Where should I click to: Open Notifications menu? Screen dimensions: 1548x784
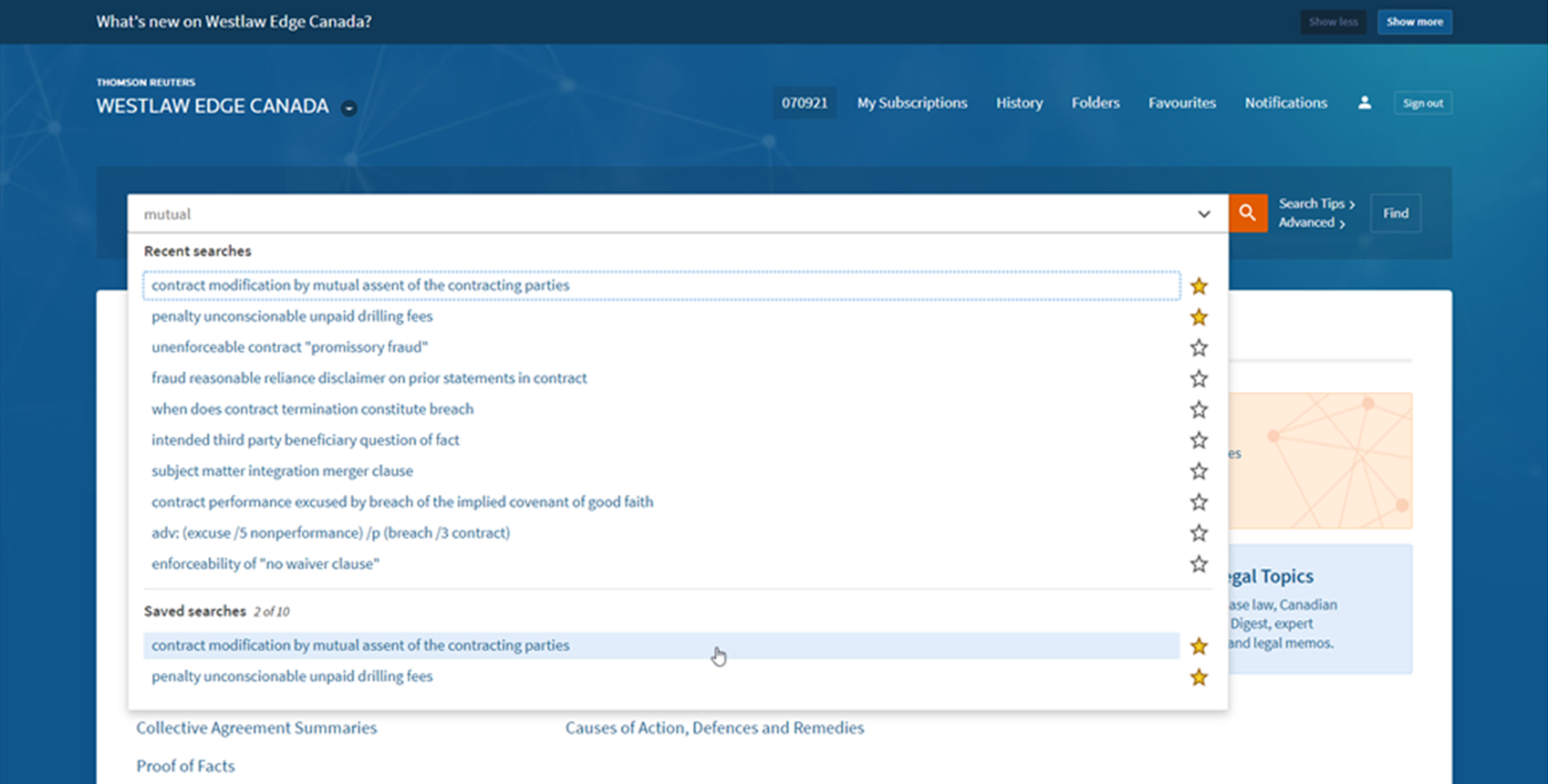tap(1286, 103)
